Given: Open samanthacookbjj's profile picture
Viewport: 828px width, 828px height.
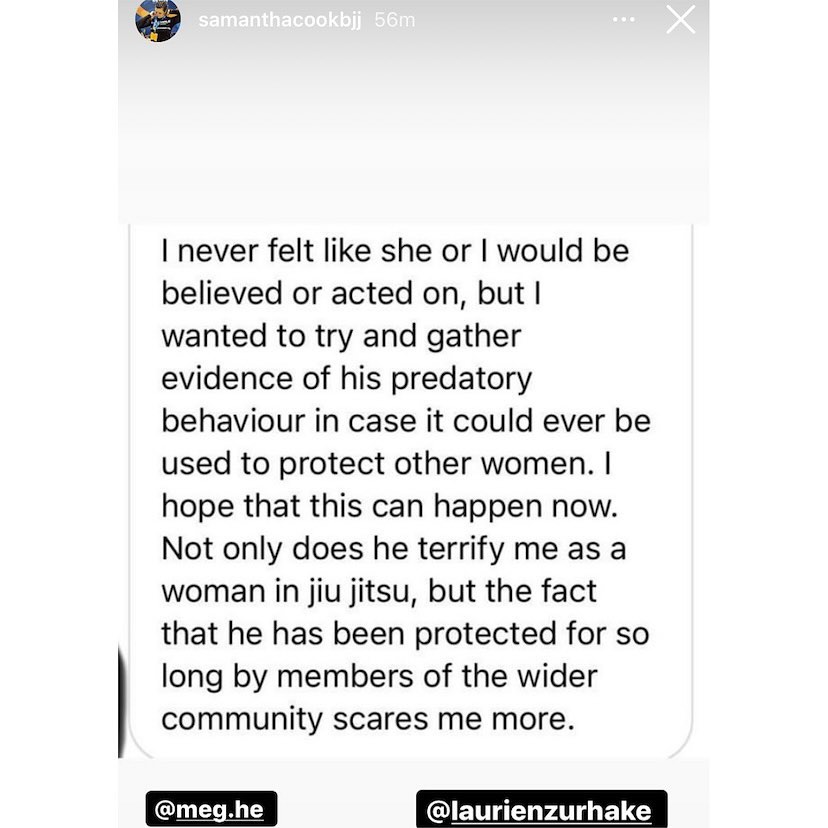Looking at the screenshot, I should click(x=158, y=20).
